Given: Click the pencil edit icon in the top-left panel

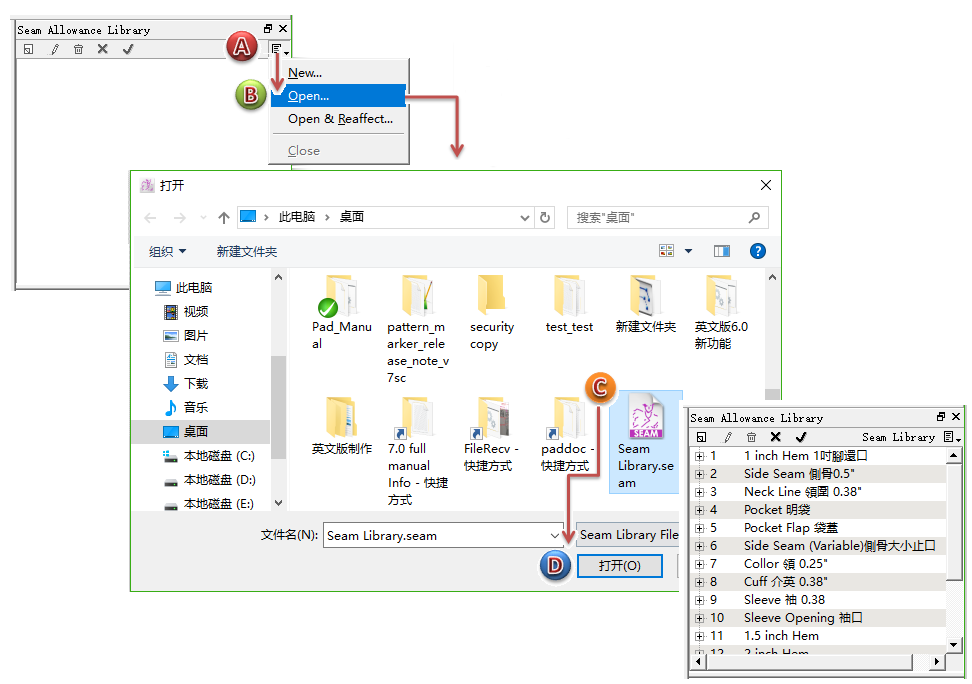Looking at the screenshot, I should 54,49.
